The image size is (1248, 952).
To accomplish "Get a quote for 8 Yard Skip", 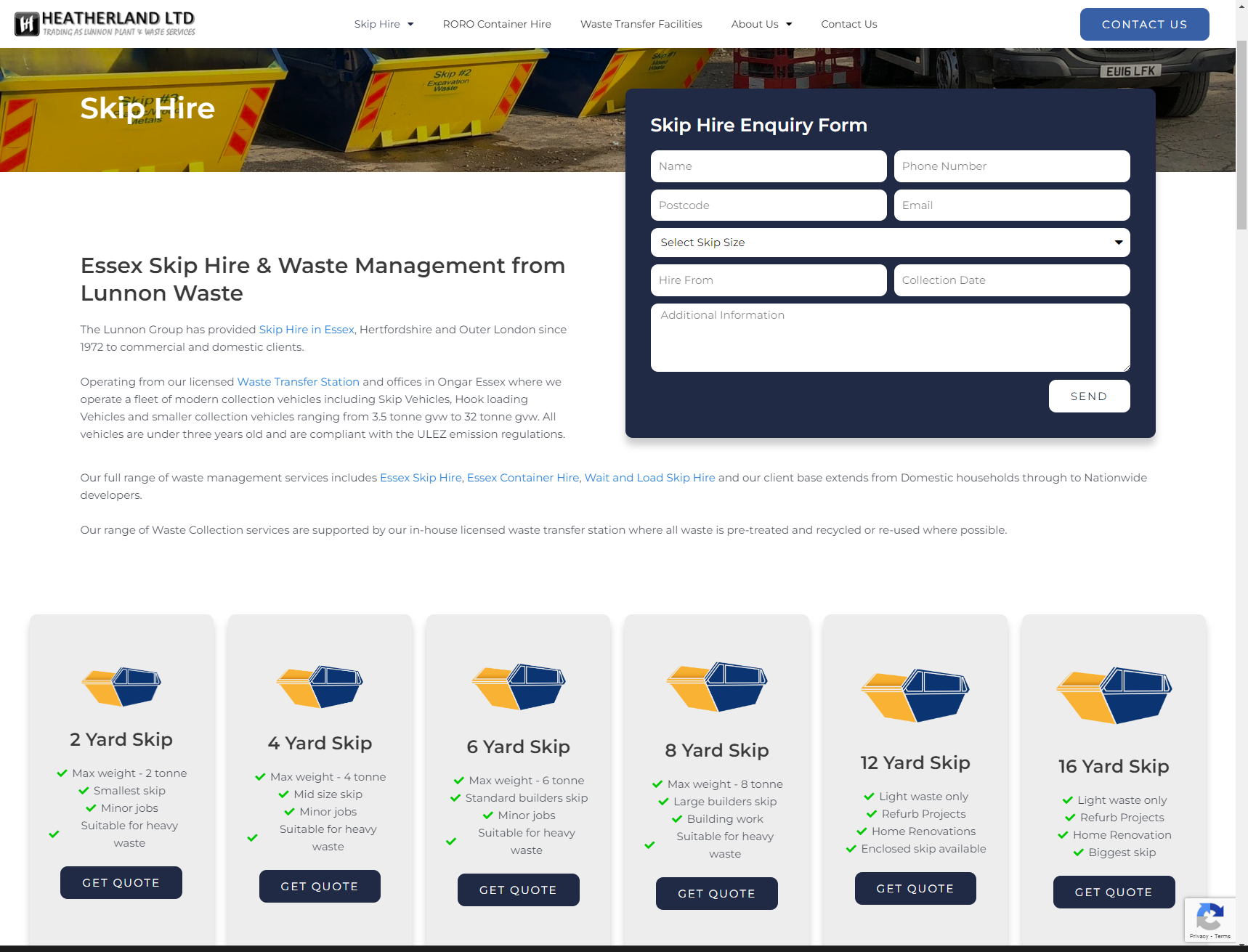I will (716, 893).
